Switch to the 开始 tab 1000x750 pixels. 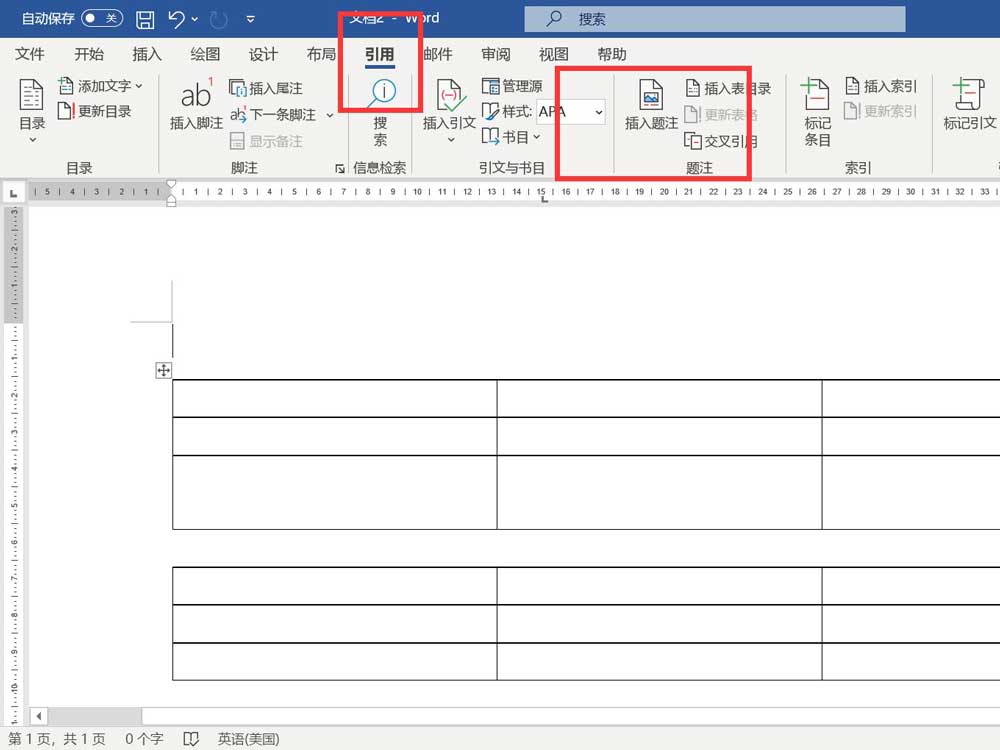pyautogui.click(x=89, y=54)
